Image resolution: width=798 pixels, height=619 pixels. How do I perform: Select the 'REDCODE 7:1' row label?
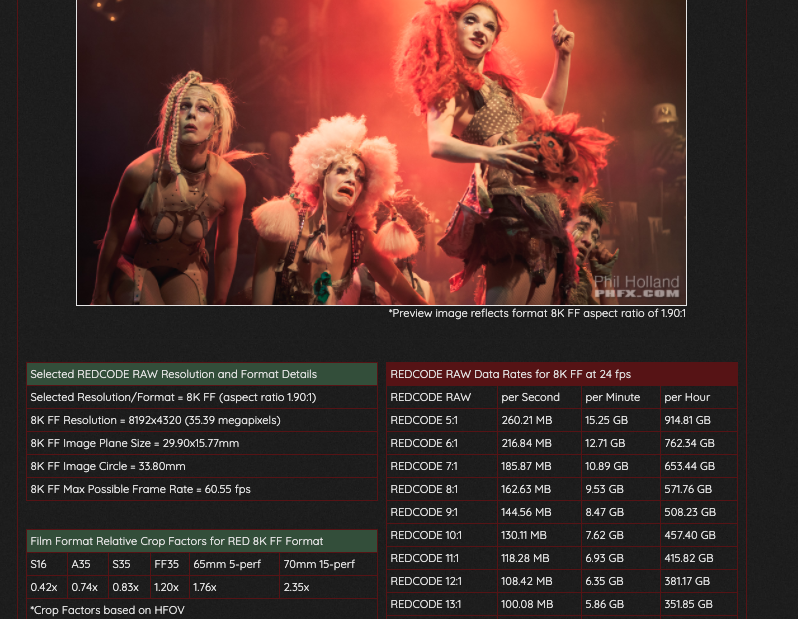[x=442, y=466]
